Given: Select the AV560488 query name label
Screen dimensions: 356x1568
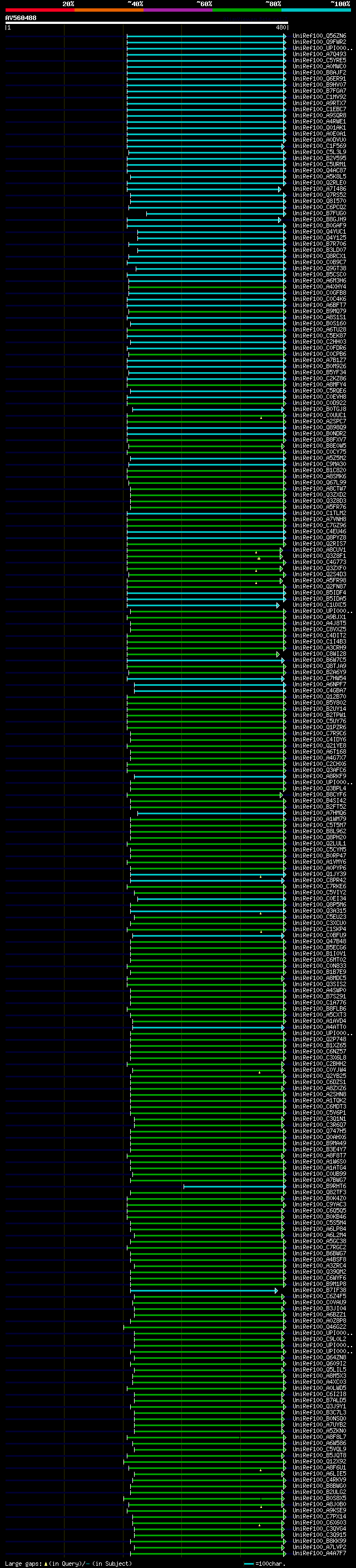Looking at the screenshot, I should pos(21,18).
